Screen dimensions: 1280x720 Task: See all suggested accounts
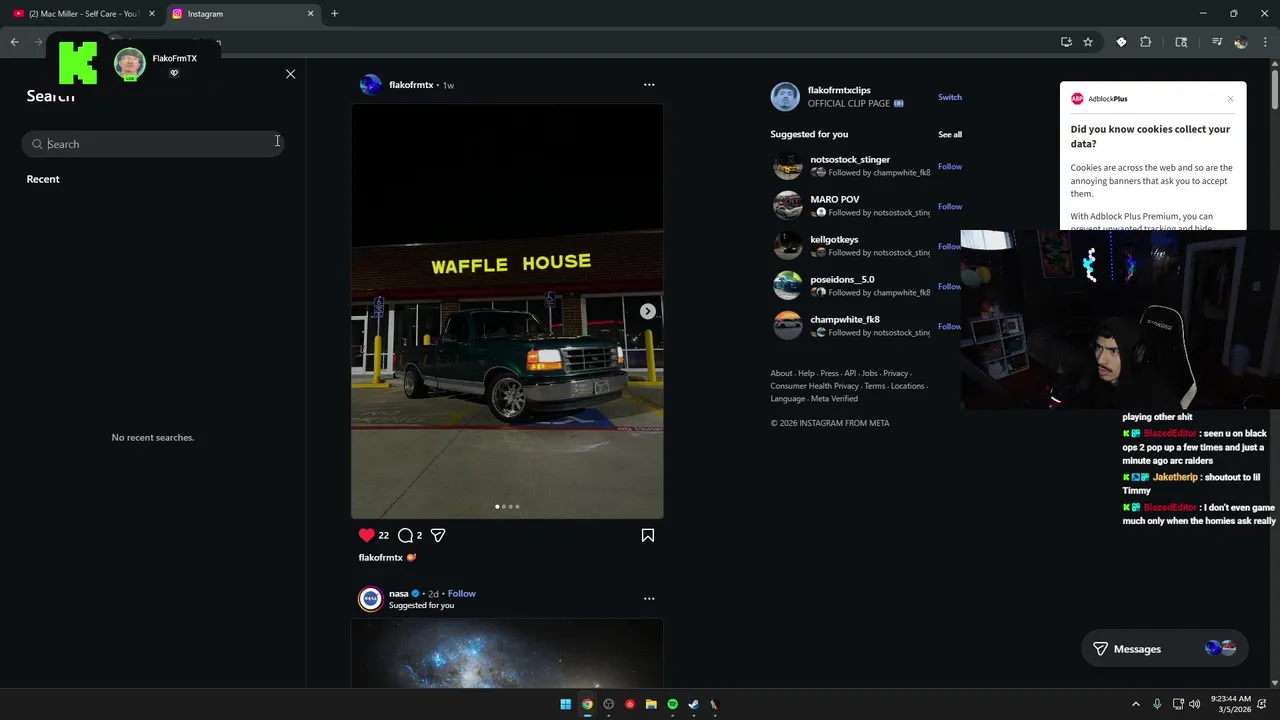(950, 134)
